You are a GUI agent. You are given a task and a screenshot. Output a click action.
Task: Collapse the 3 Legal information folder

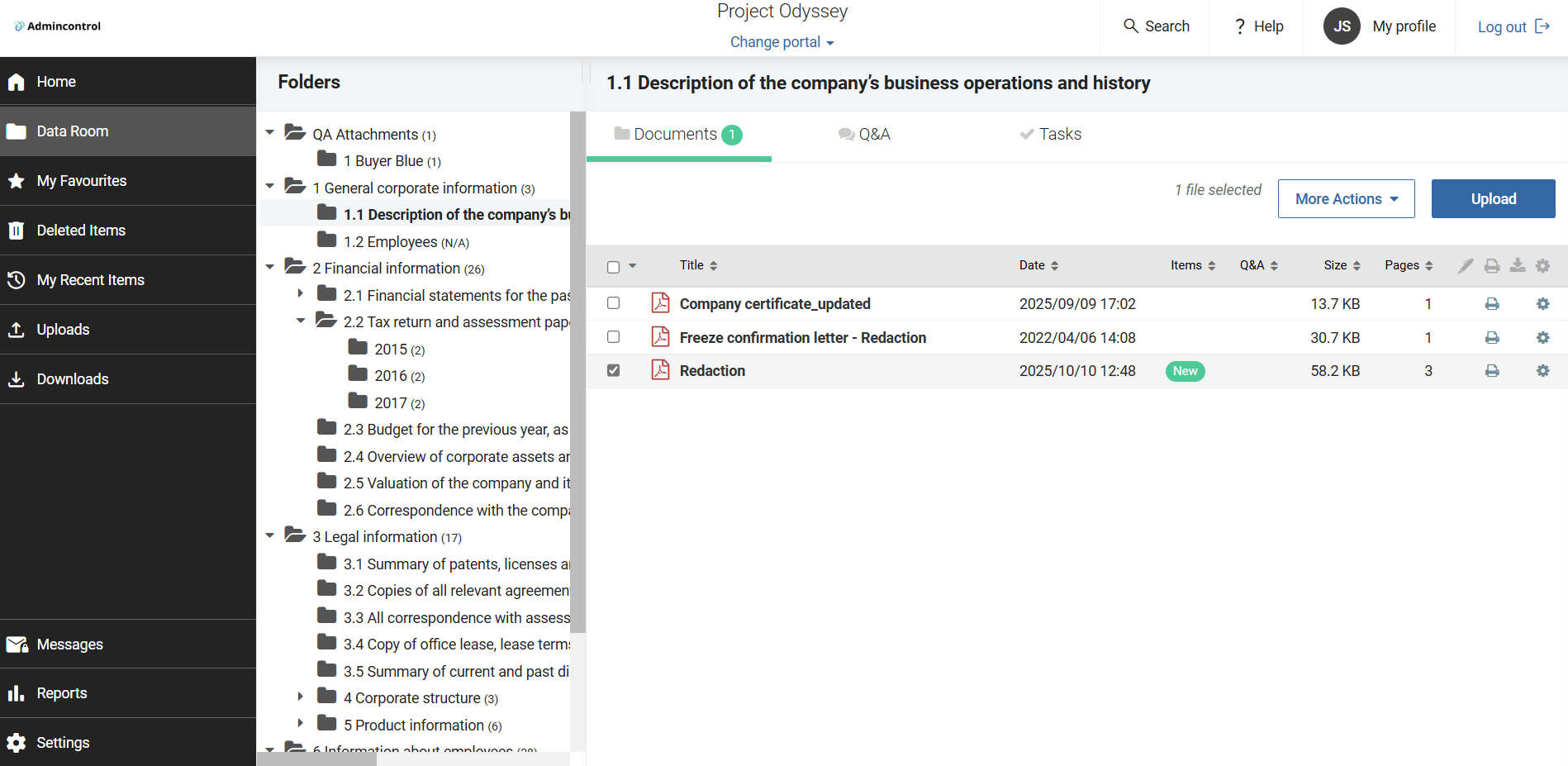click(x=270, y=536)
